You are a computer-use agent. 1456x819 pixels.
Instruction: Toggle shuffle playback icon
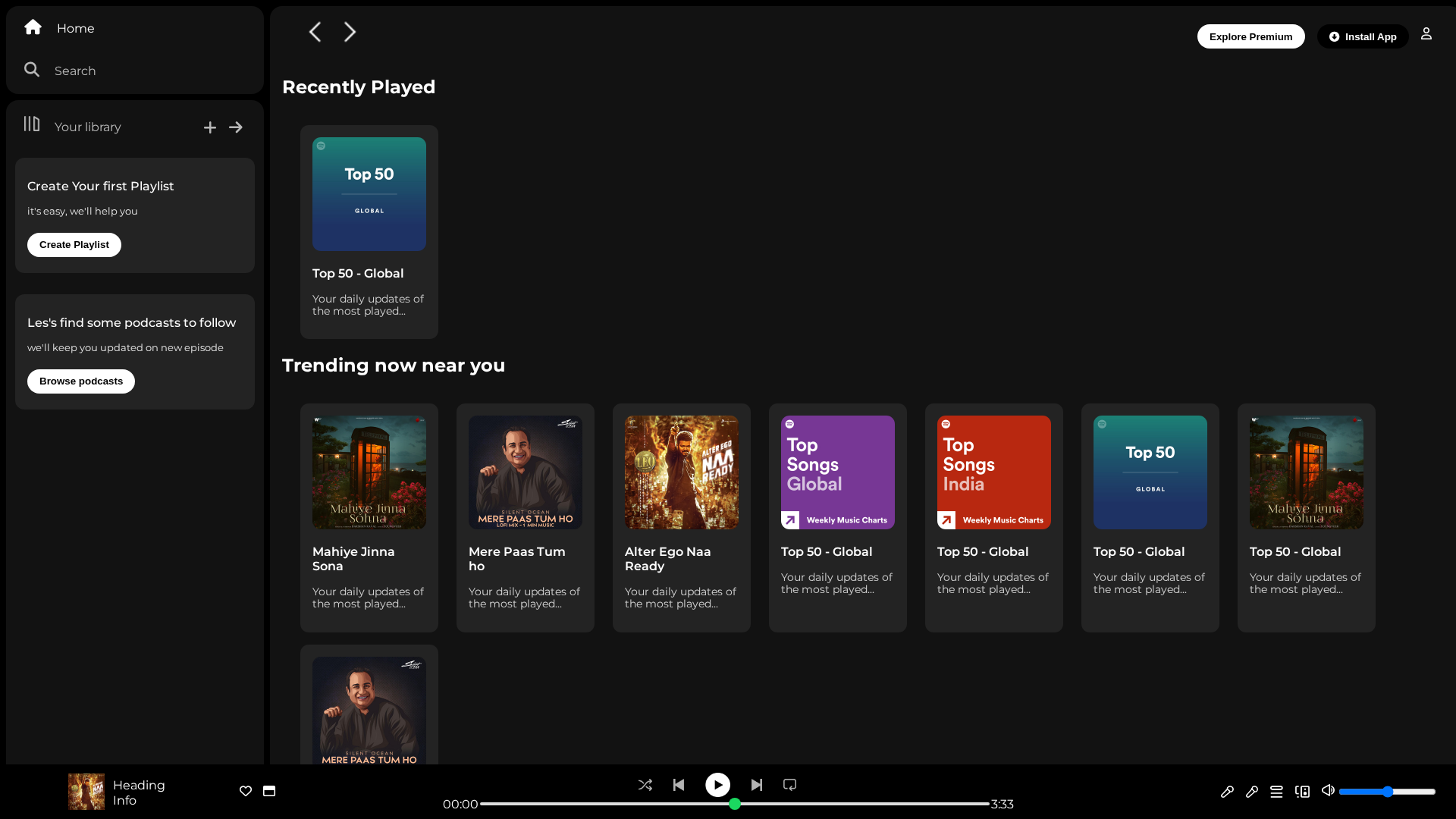click(x=645, y=785)
